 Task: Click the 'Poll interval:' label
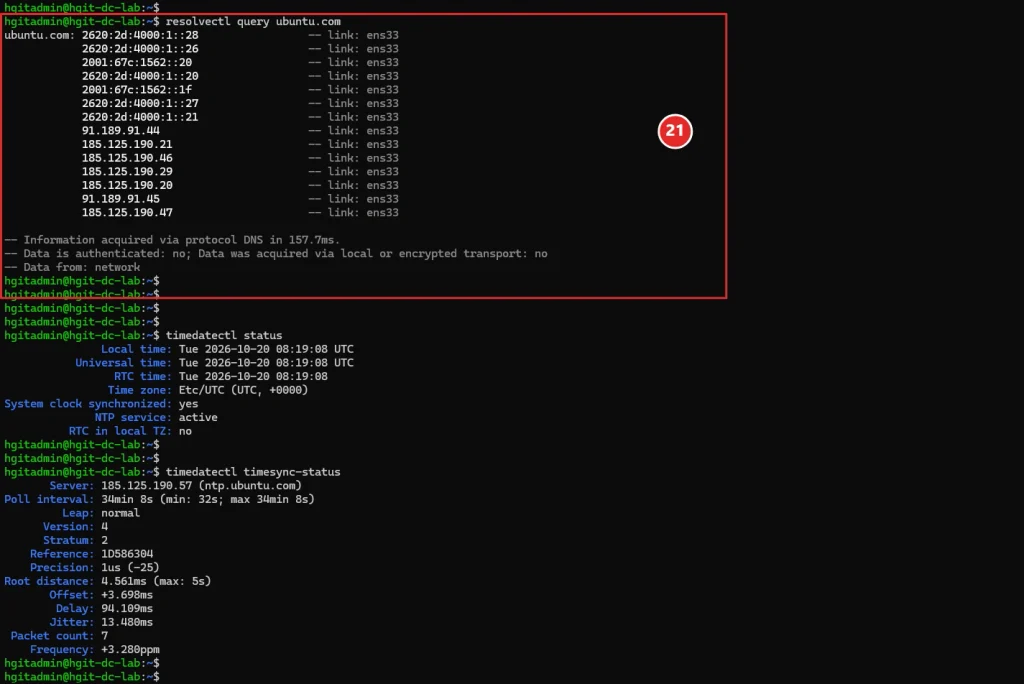click(x=49, y=499)
